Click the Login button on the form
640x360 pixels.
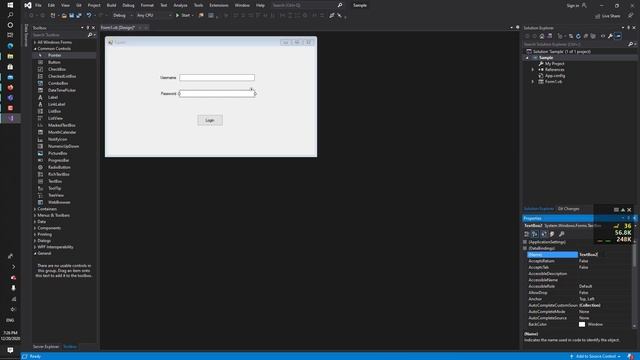coord(210,120)
